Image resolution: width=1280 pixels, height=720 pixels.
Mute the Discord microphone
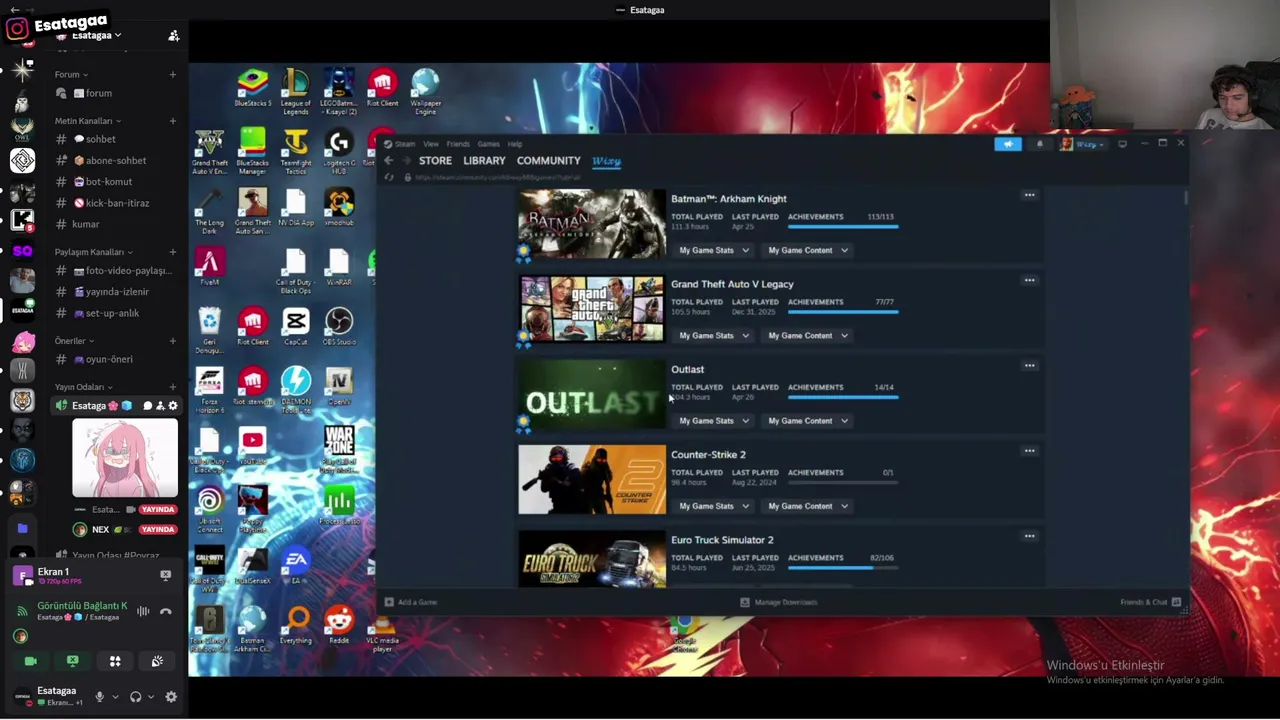tap(99, 697)
